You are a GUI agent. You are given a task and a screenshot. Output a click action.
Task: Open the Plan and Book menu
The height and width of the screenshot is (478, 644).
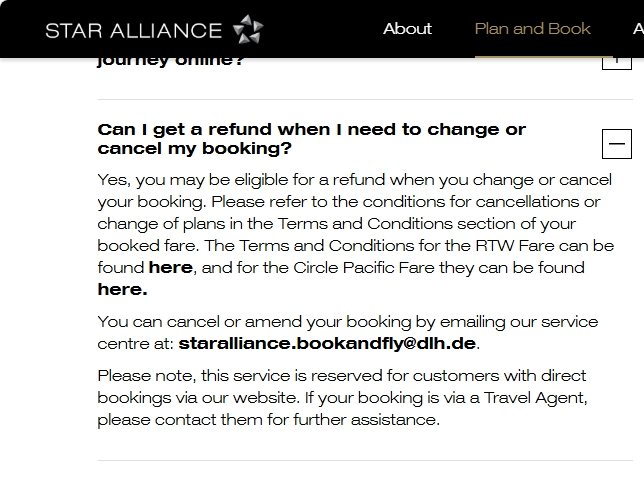click(x=532, y=29)
